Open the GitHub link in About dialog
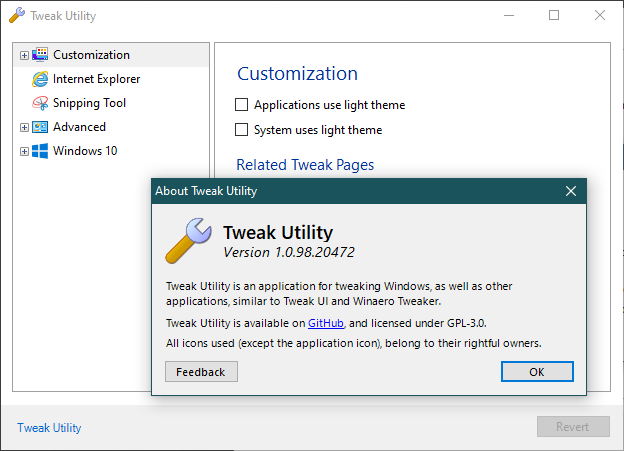This screenshot has width=624, height=451. pyautogui.click(x=326, y=323)
